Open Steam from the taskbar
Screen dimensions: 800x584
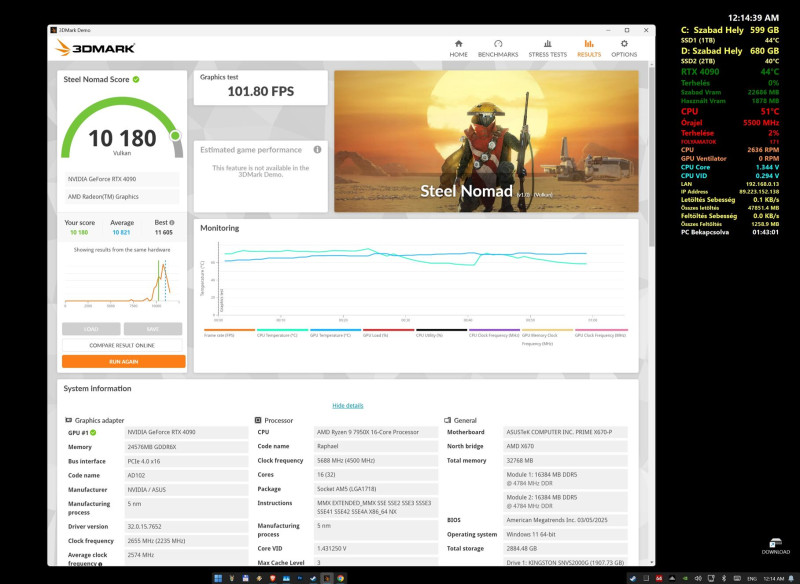pos(313,578)
